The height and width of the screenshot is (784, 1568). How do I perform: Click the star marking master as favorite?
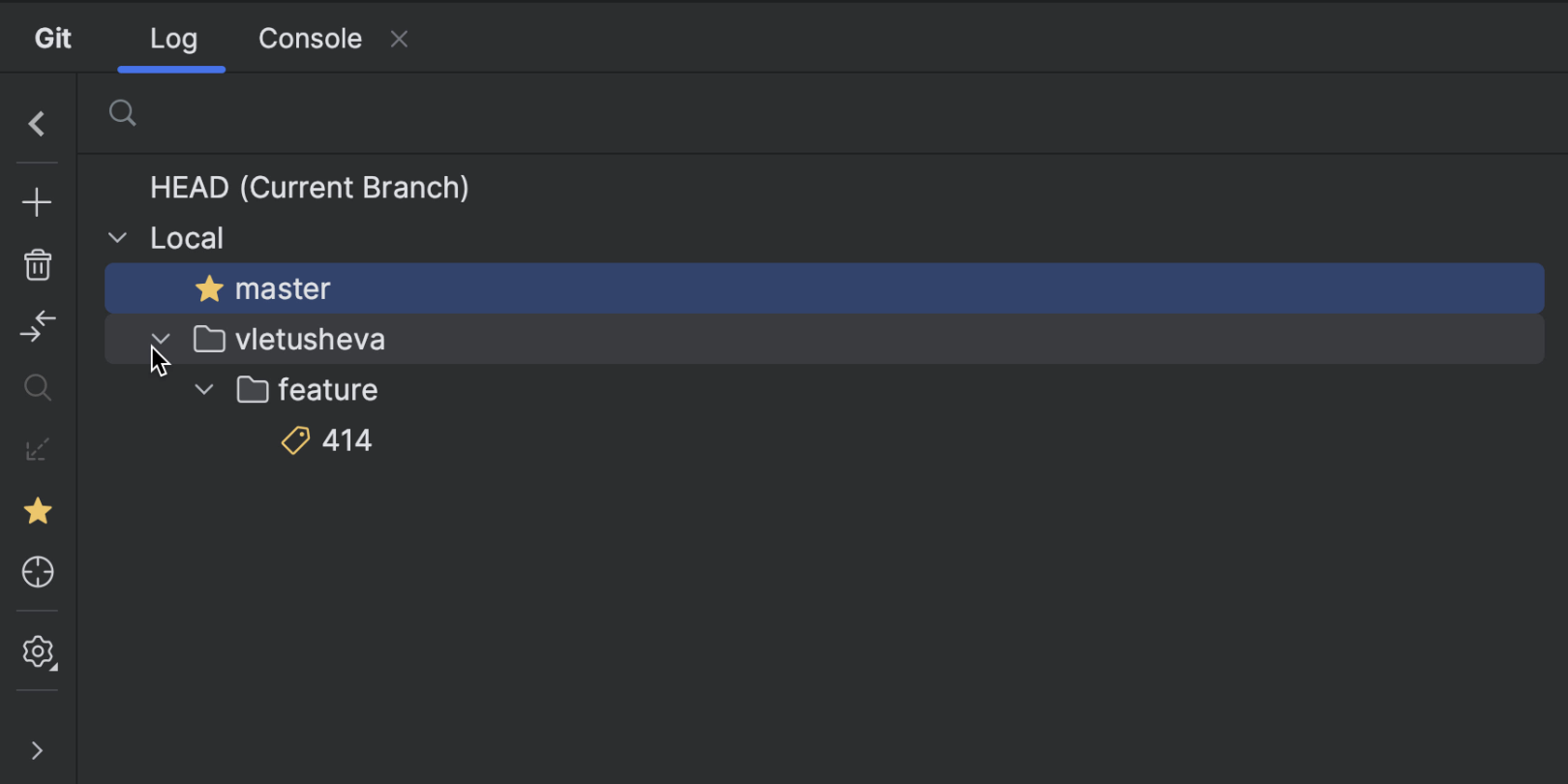(x=209, y=287)
